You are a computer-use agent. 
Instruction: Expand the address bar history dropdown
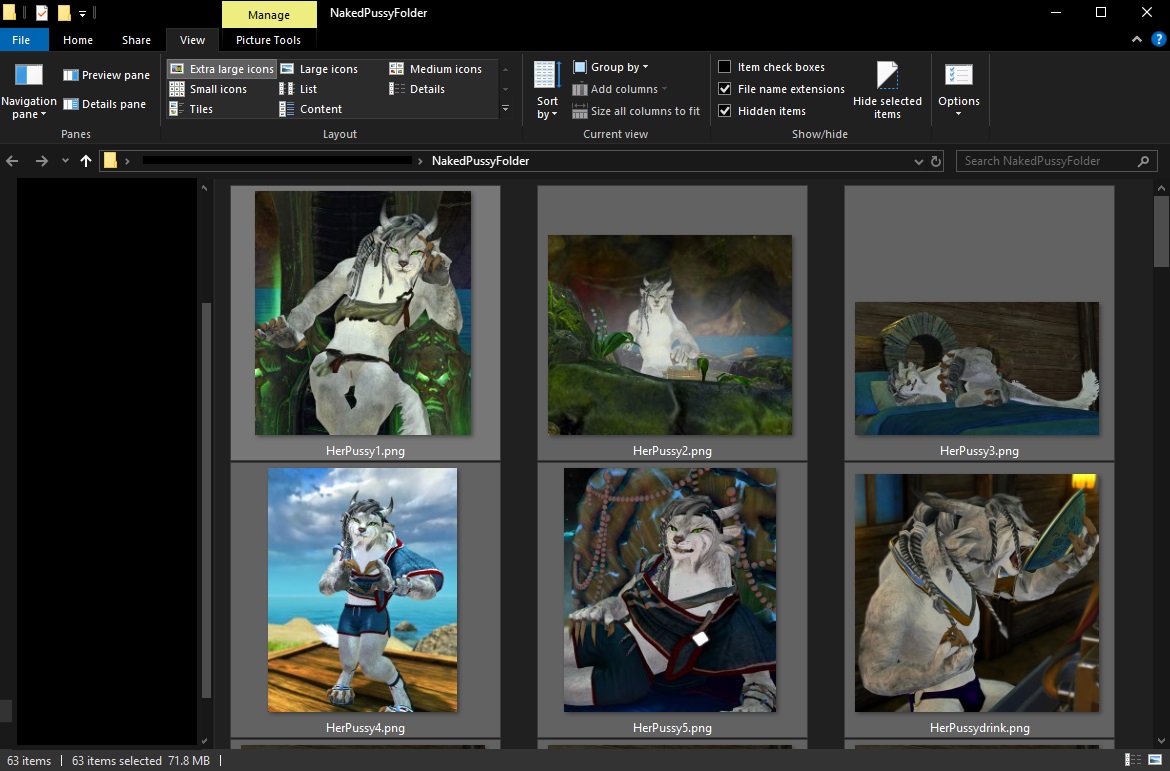919,161
